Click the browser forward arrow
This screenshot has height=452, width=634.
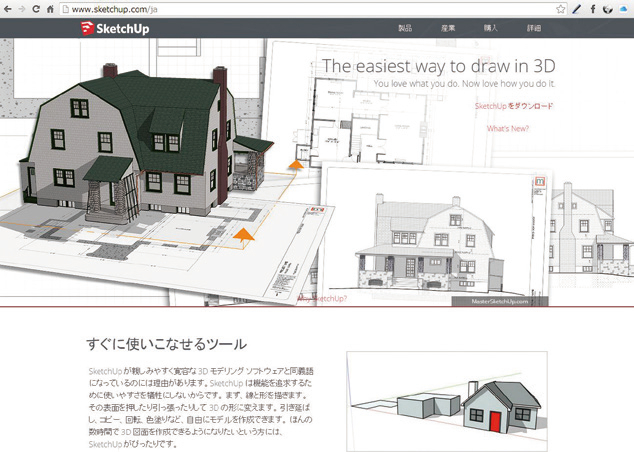coord(22,9)
